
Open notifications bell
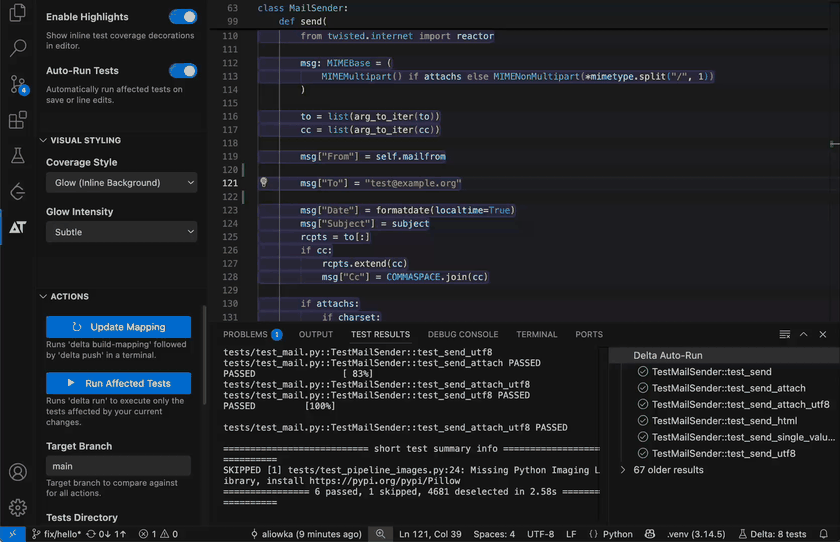823,534
